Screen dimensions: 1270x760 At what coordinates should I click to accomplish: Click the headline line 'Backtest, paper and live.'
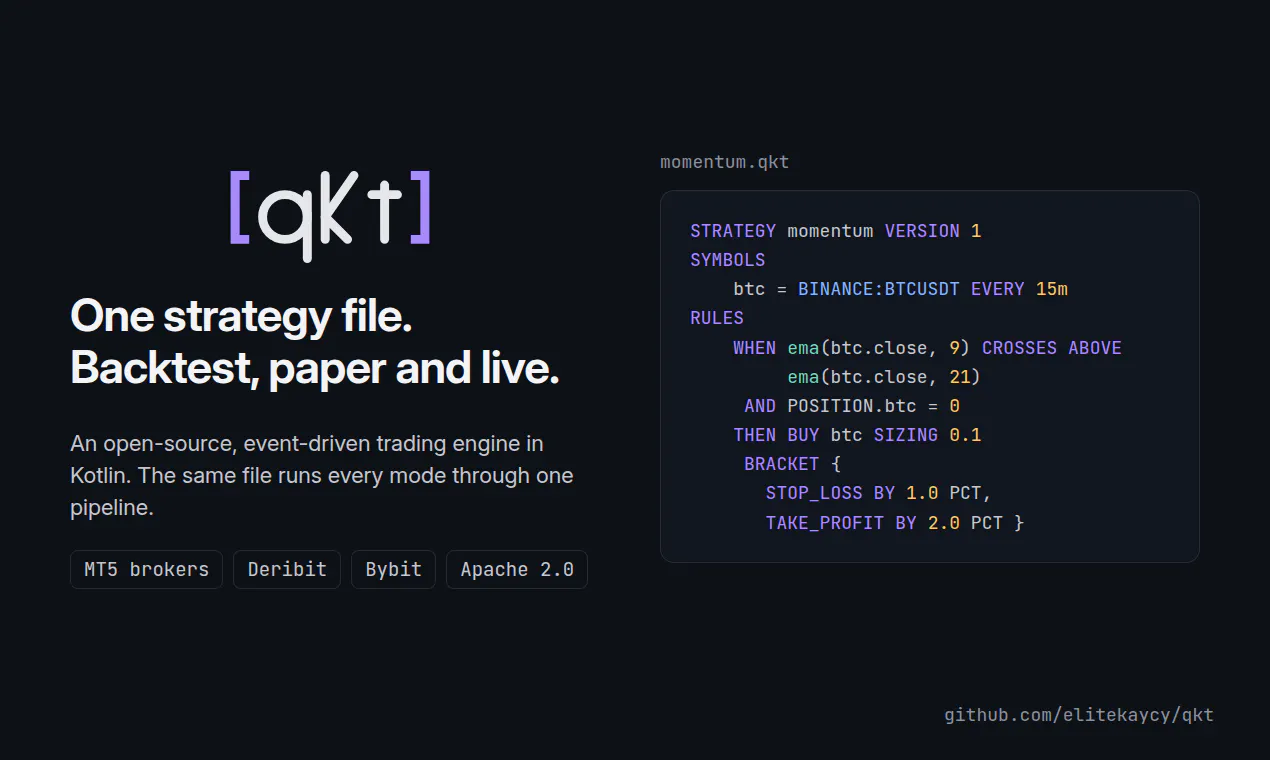point(315,369)
